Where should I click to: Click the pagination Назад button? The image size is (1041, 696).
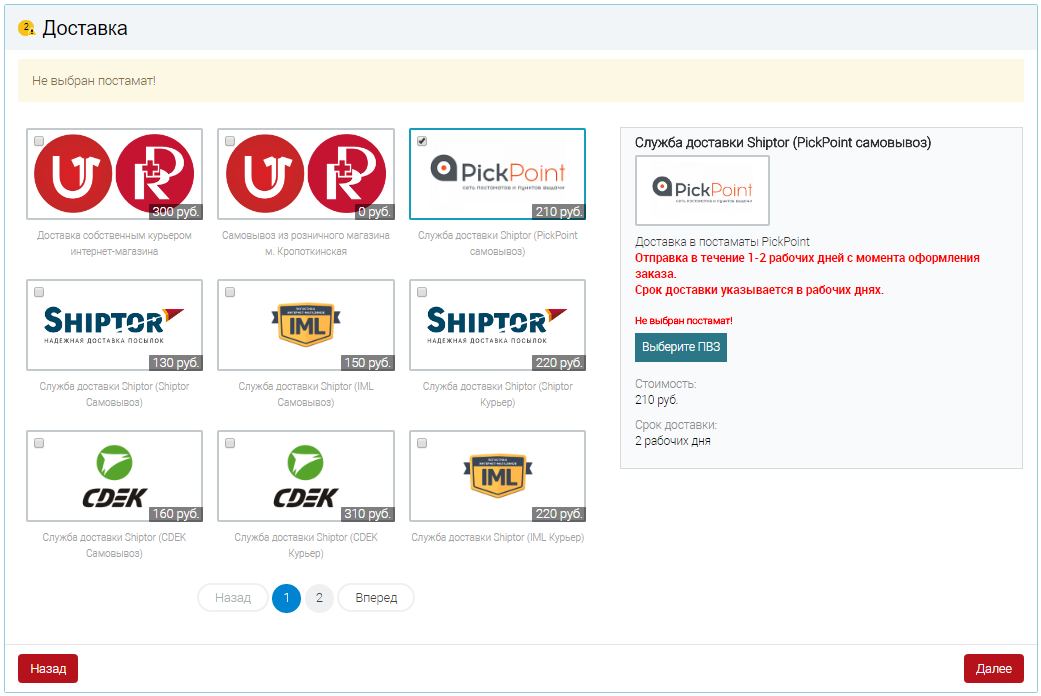pyautogui.click(x=233, y=598)
